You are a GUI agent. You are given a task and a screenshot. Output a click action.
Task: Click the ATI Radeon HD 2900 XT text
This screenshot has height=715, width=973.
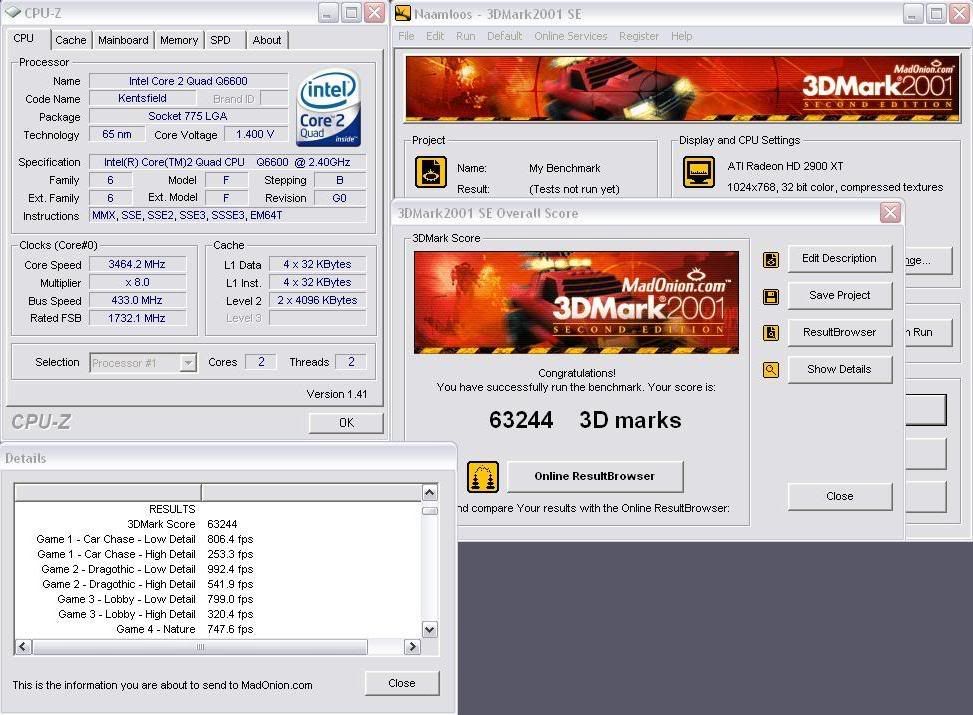pyautogui.click(x=785, y=166)
